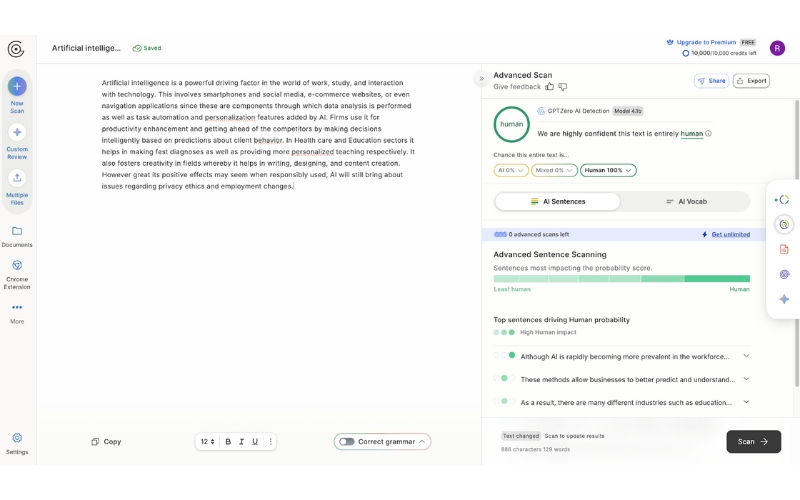Share the scan results
The width and height of the screenshot is (800, 500).
pyautogui.click(x=711, y=81)
